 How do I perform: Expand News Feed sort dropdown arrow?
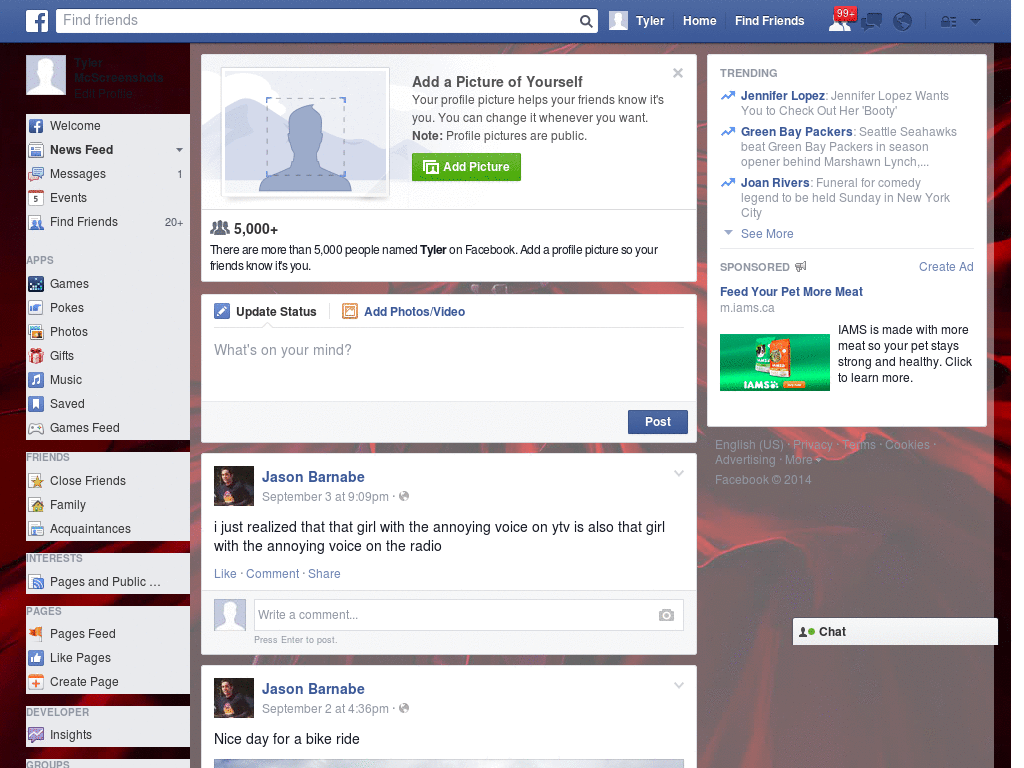pos(179,150)
